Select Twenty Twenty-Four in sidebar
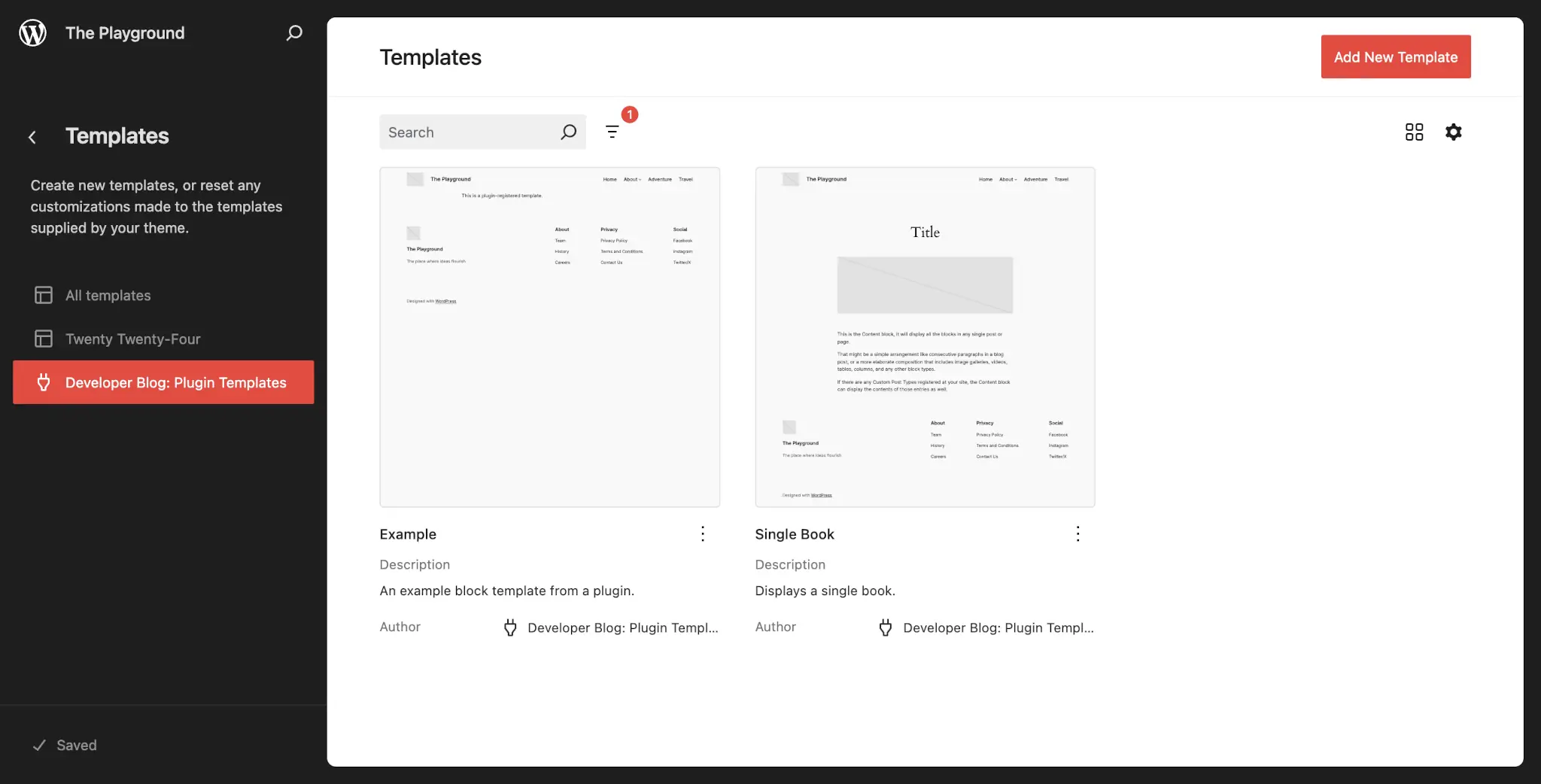 [x=163, y=339]
